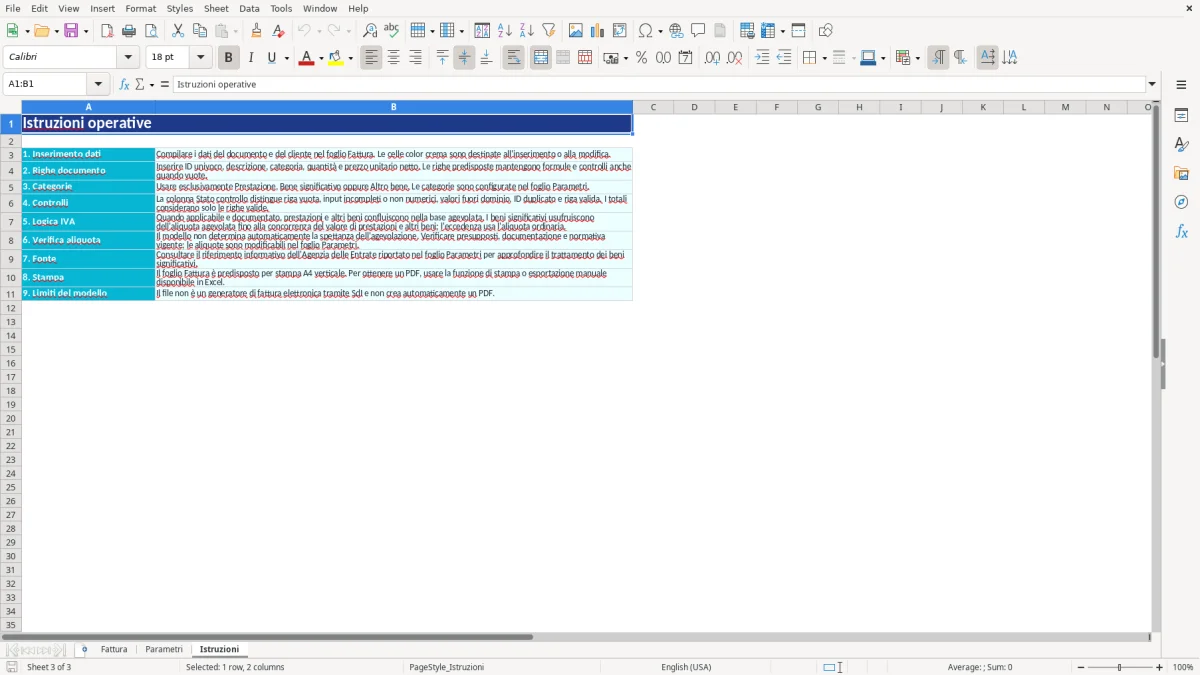The width and height of the screenshot is (1200, 675).
Task: Open the Navigator in sidebar
Action: 1181,202
